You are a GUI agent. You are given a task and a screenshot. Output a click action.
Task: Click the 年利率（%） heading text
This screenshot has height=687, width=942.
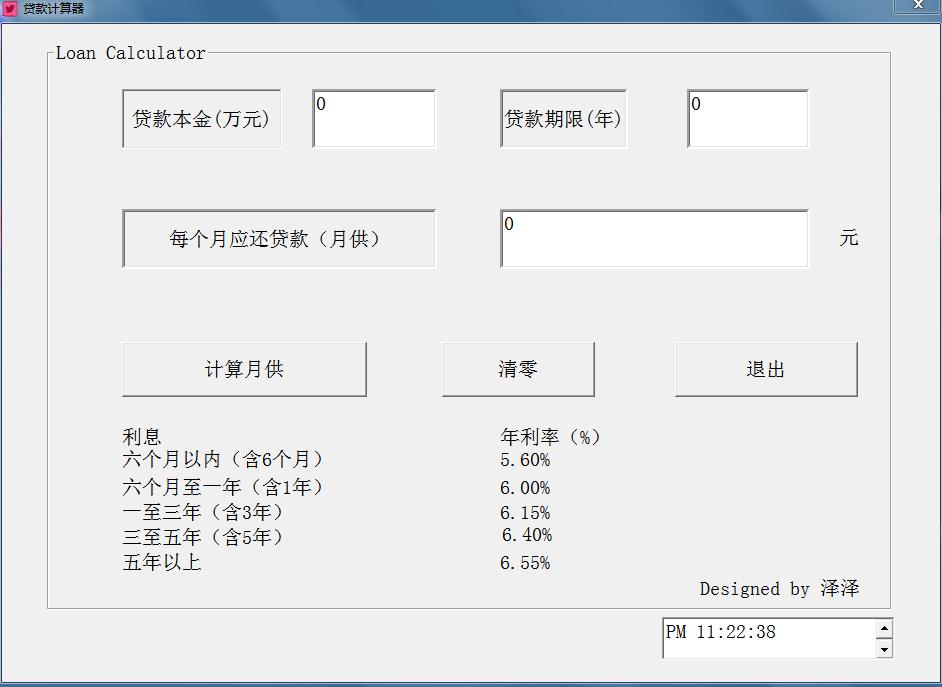pyautogui.click(x=550, y=437)
